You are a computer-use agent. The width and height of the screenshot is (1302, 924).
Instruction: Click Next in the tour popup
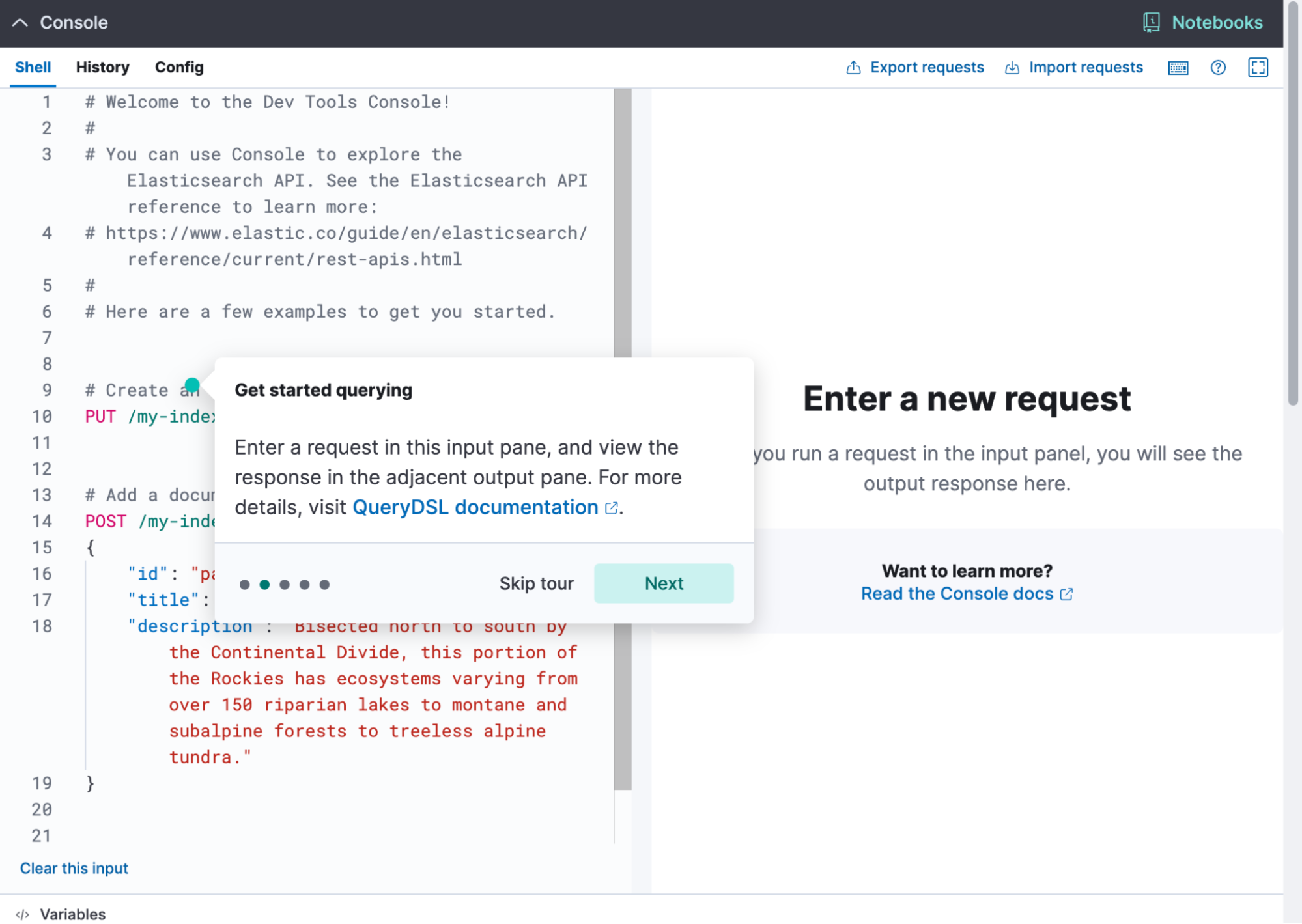tap(663, 583)
